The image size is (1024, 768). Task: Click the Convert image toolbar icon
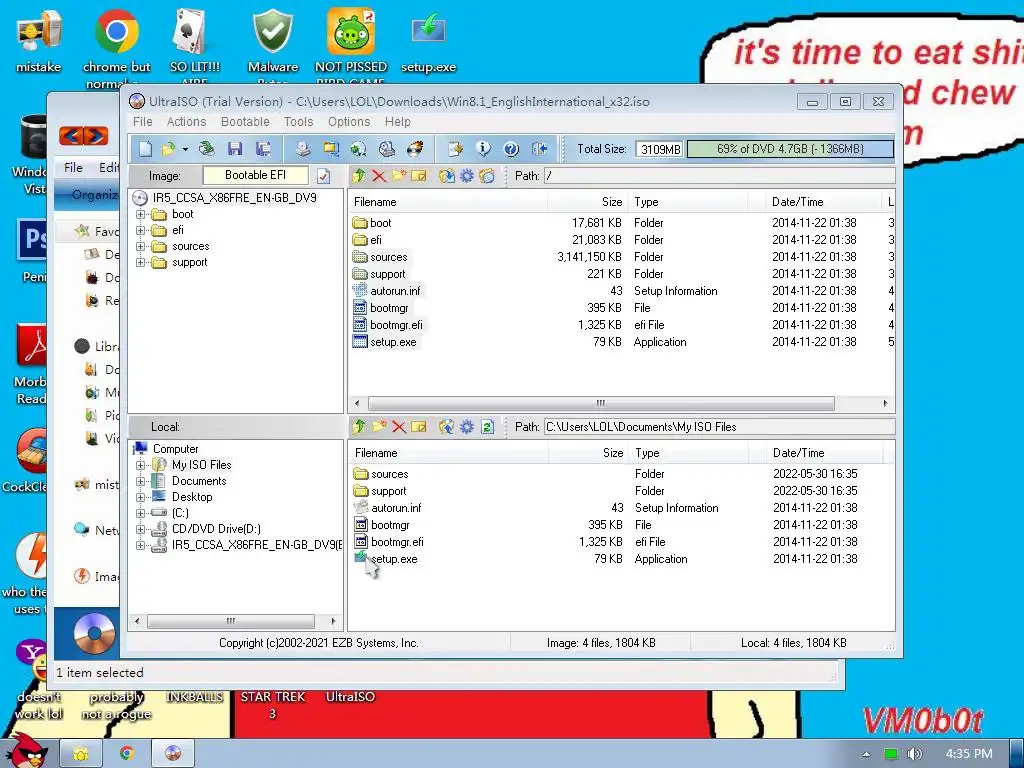(359, 149)
